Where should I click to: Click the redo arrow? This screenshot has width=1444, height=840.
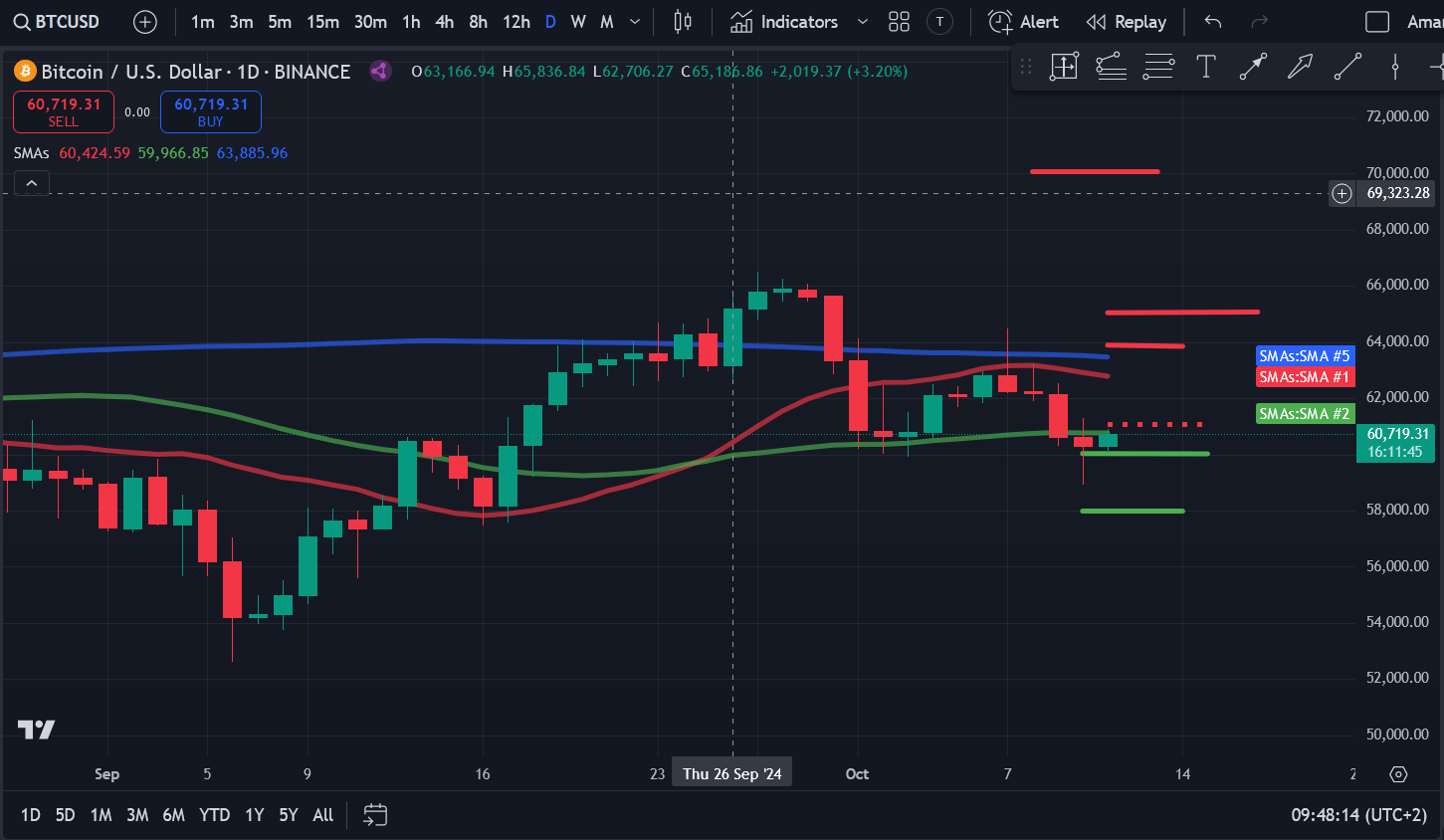1259,22
